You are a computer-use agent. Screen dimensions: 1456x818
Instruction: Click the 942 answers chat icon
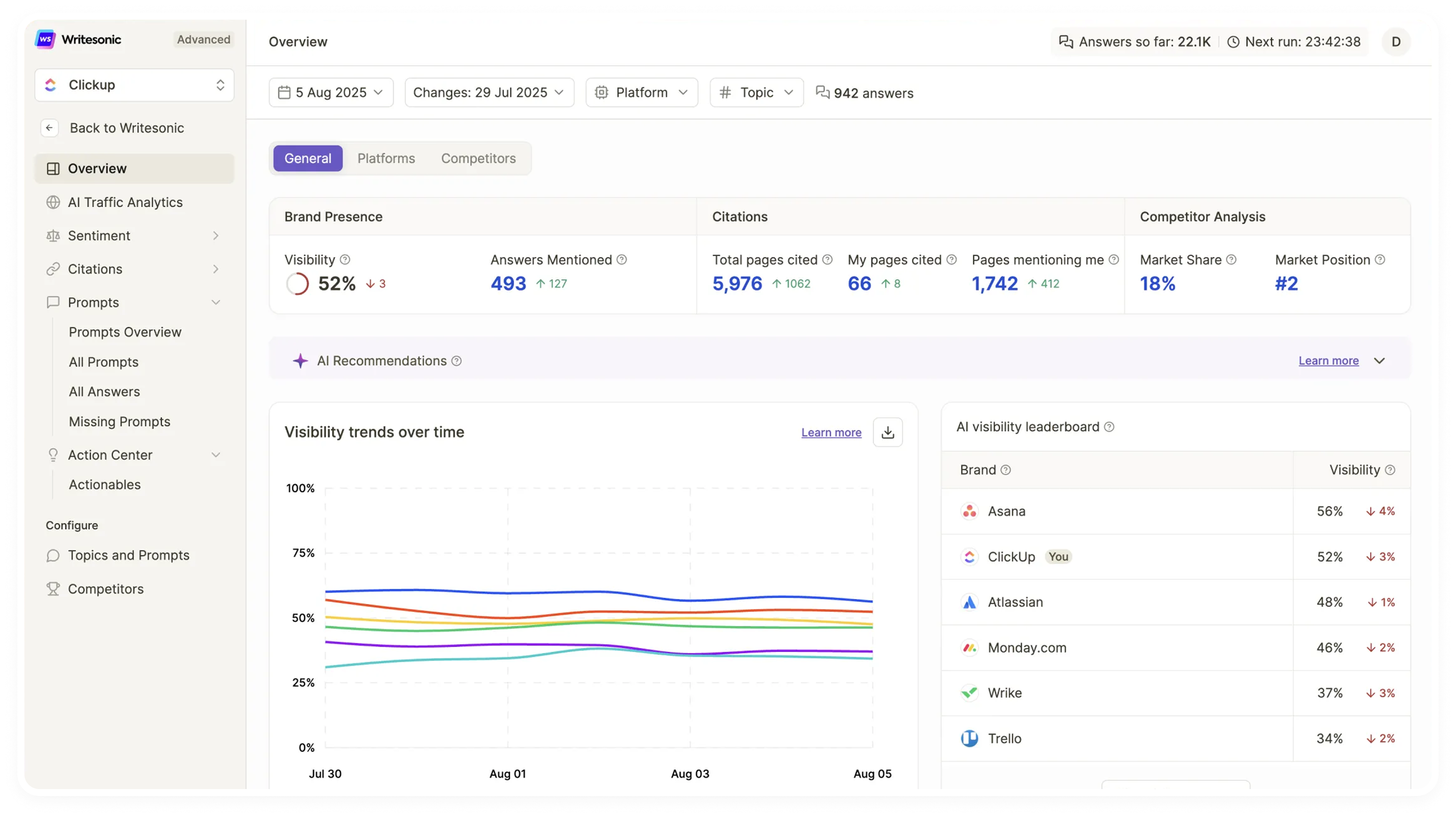[x=823, y=92]
